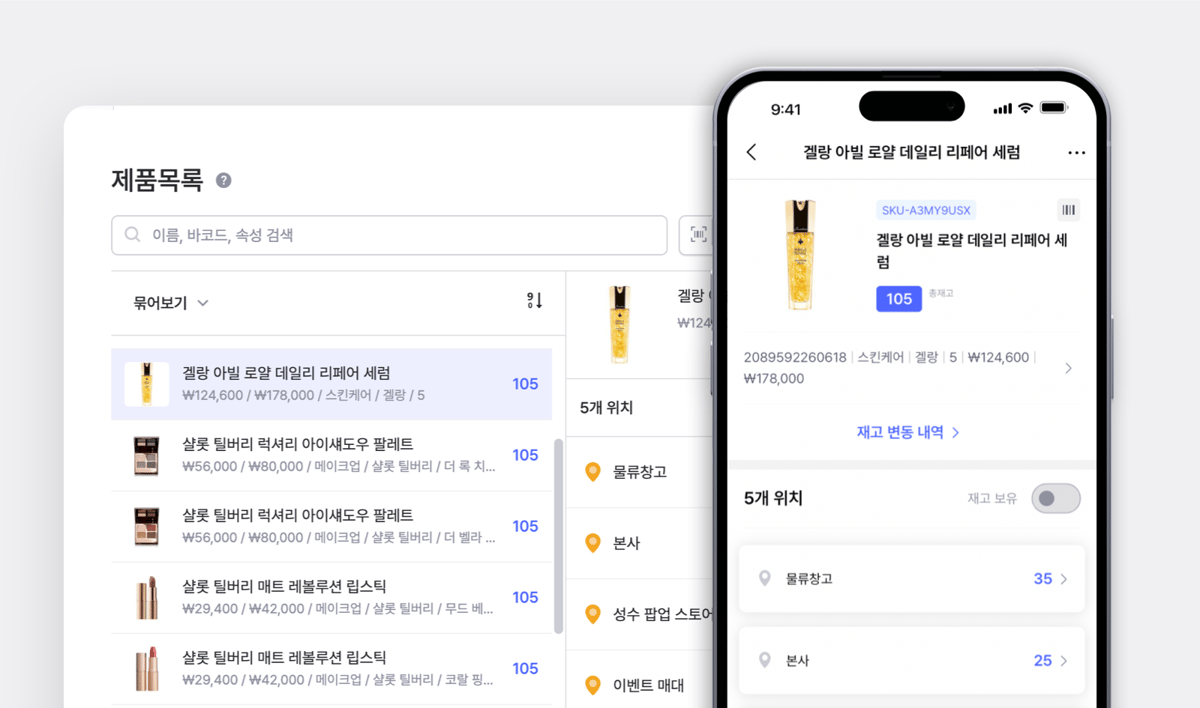Open the barcode scan button next to search

click(x=698, y=235)
